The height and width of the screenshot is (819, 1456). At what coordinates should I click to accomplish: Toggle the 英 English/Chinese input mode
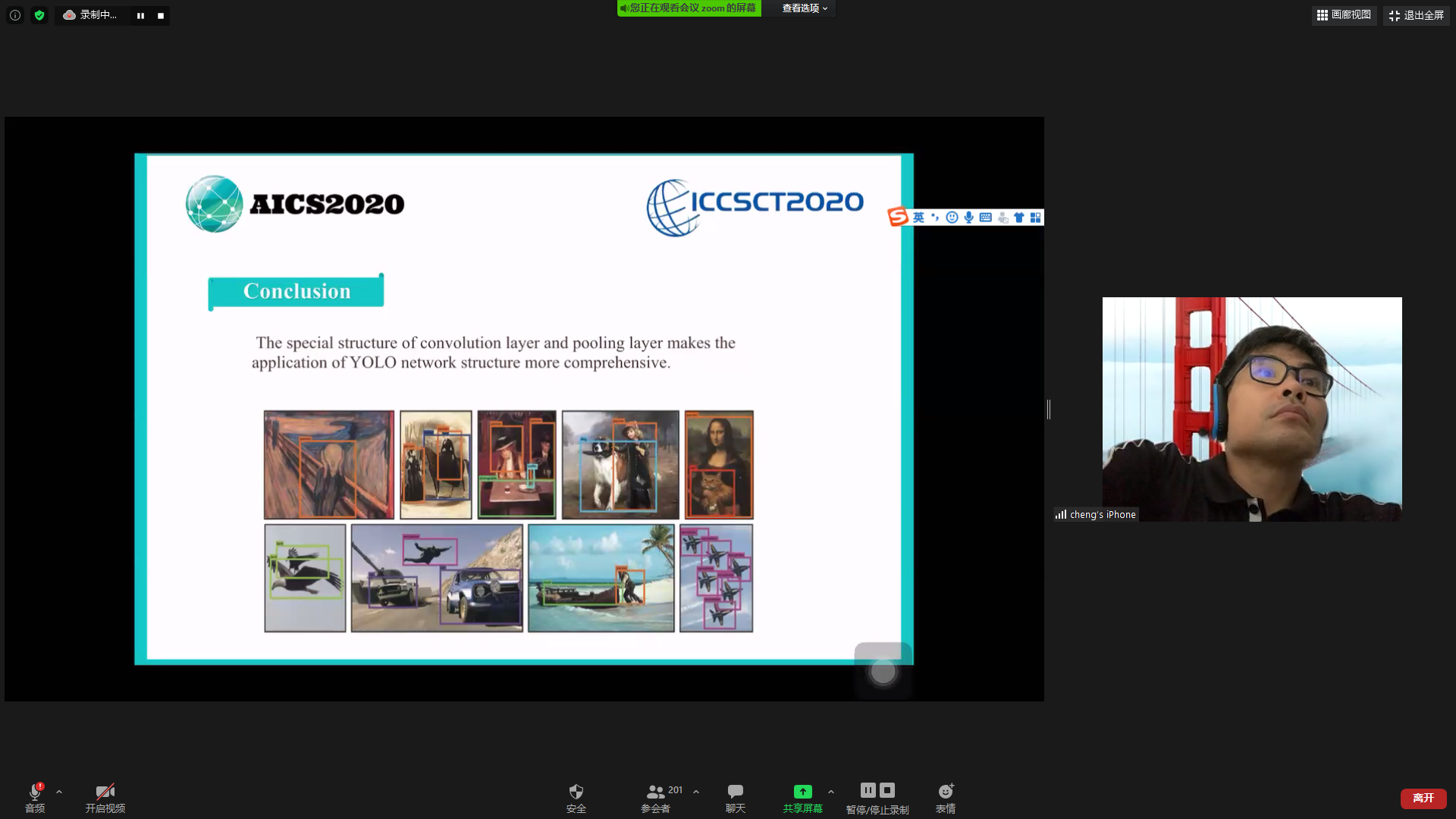918,218
